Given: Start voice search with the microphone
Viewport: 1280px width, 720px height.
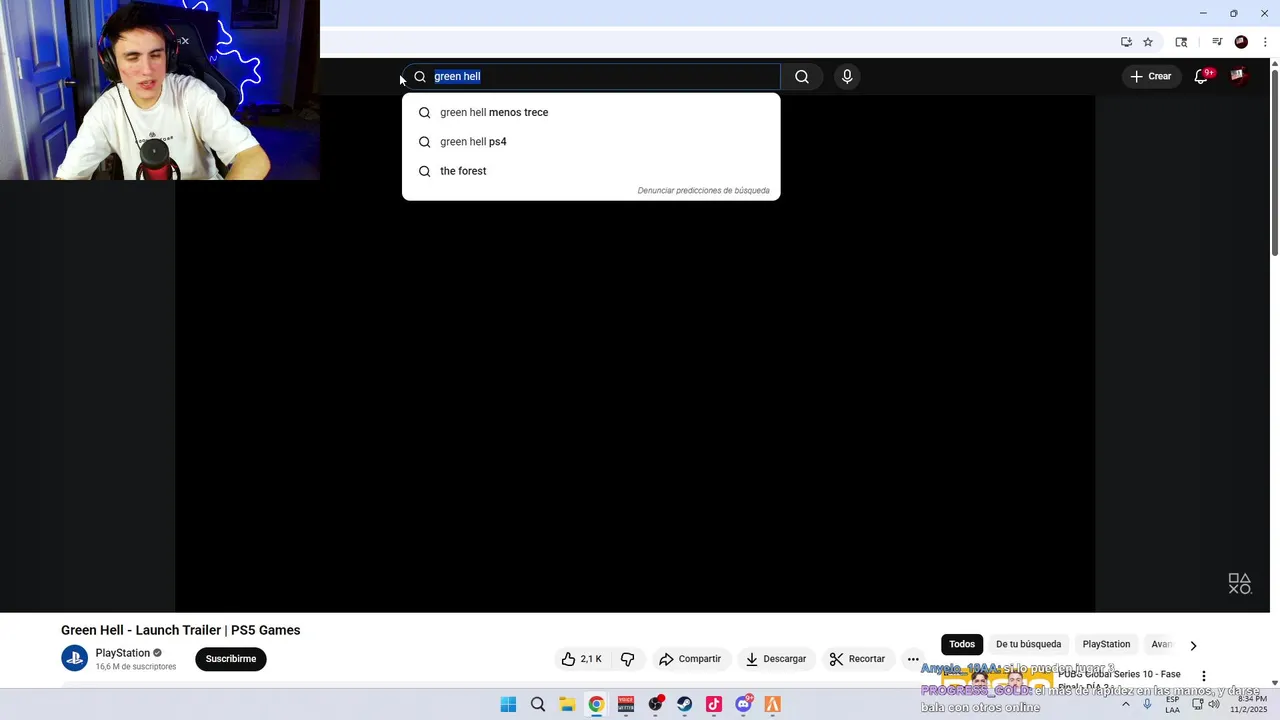Looking at the screenshot, I should pos(847,77).
